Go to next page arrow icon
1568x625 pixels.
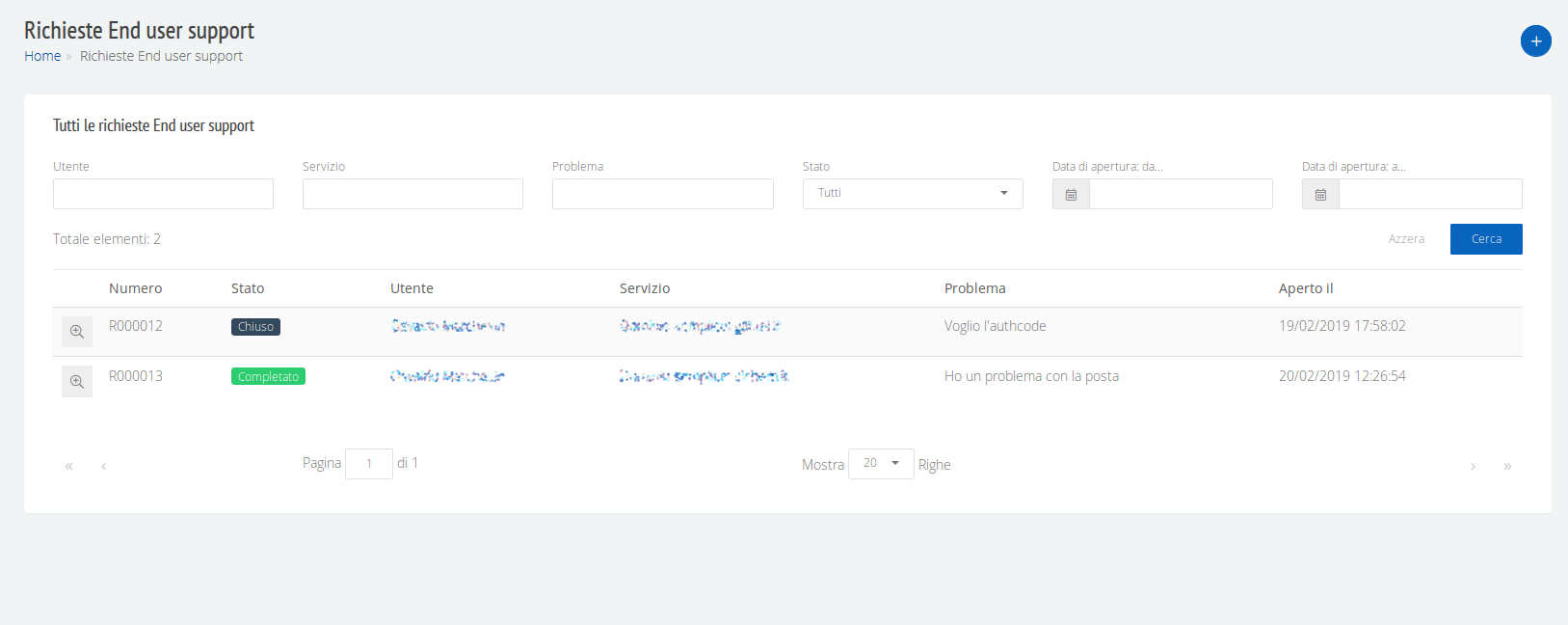point(1473,466)
